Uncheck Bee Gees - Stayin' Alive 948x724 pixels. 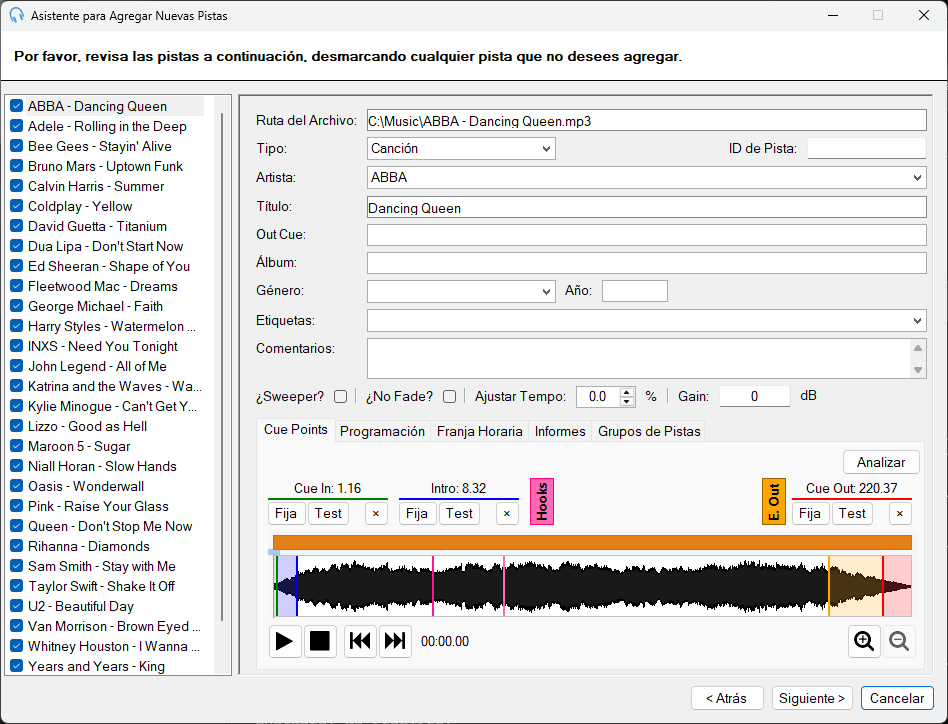(17, 146)
